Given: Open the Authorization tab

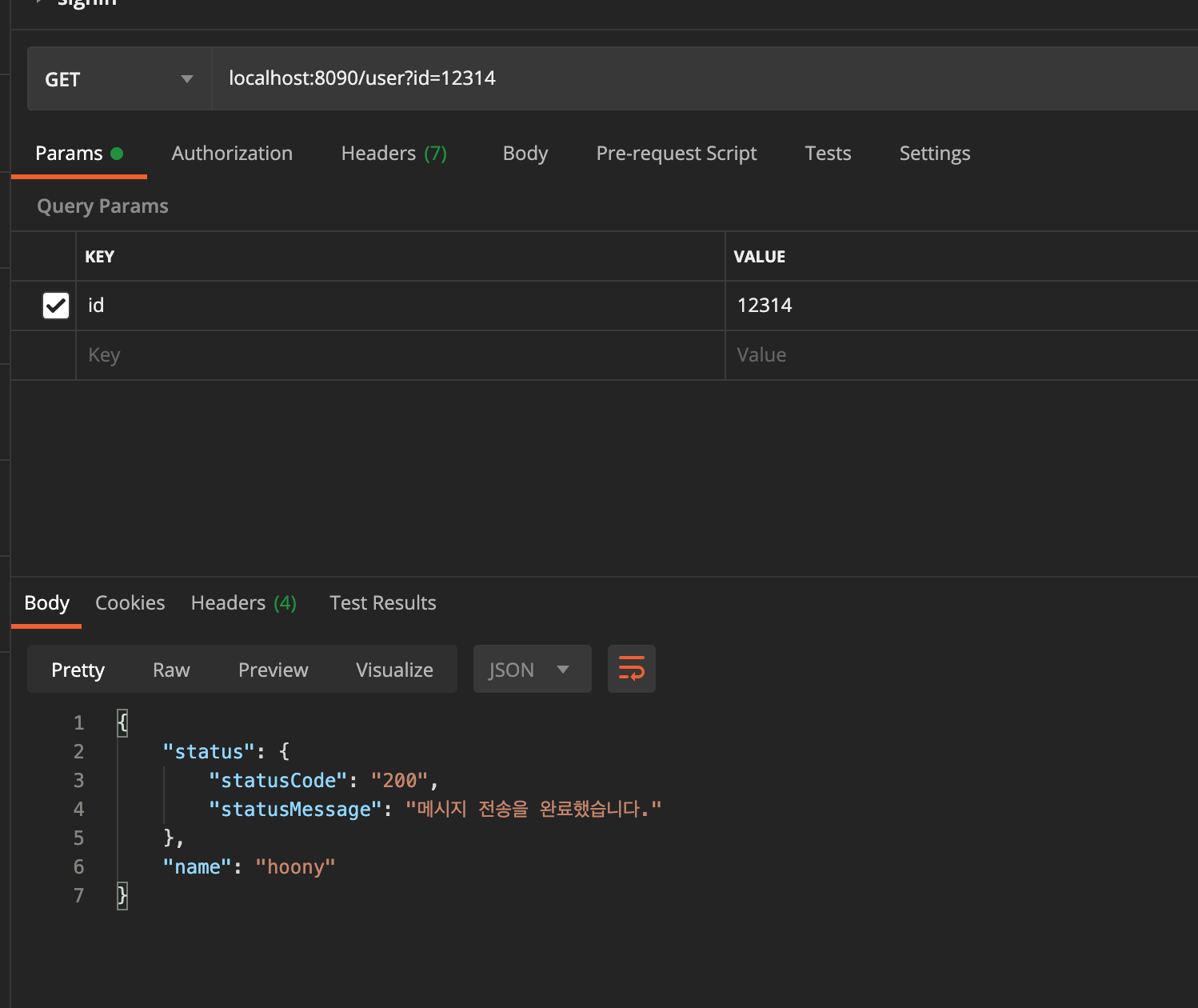Looking at the screenshot, I should pyautogui.click(x=232, y=154).
